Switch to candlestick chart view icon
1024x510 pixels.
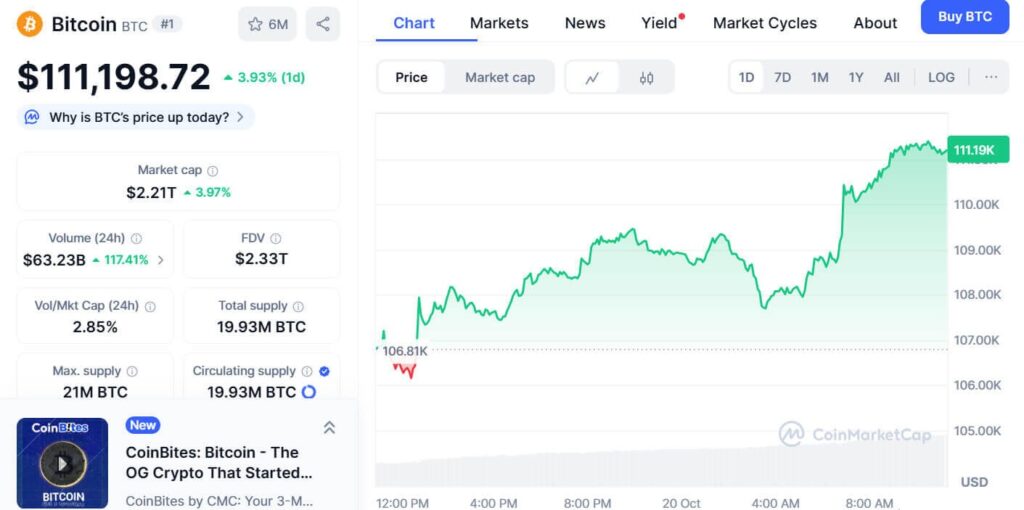646,77
